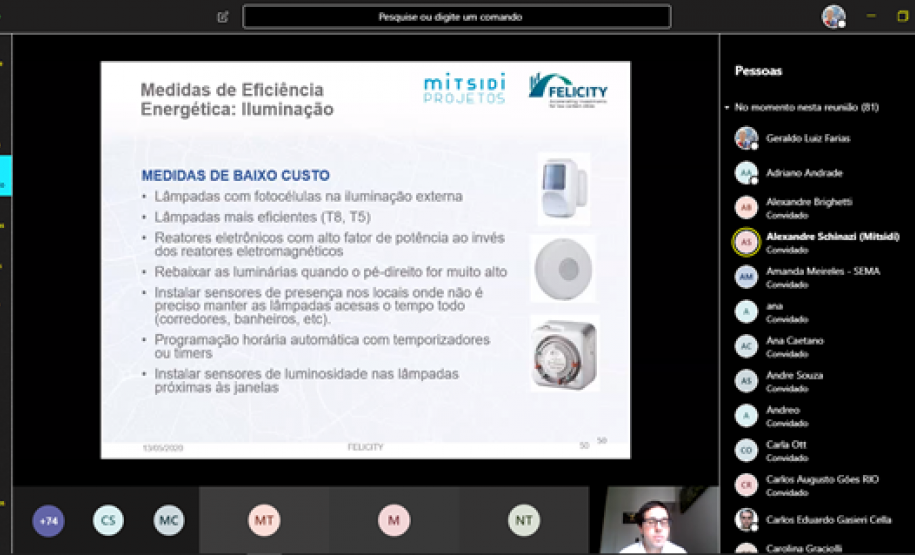This screenshot has width=915, height=555.
Task: Click the +74 more participants avatar
Action: pos(48,520)
